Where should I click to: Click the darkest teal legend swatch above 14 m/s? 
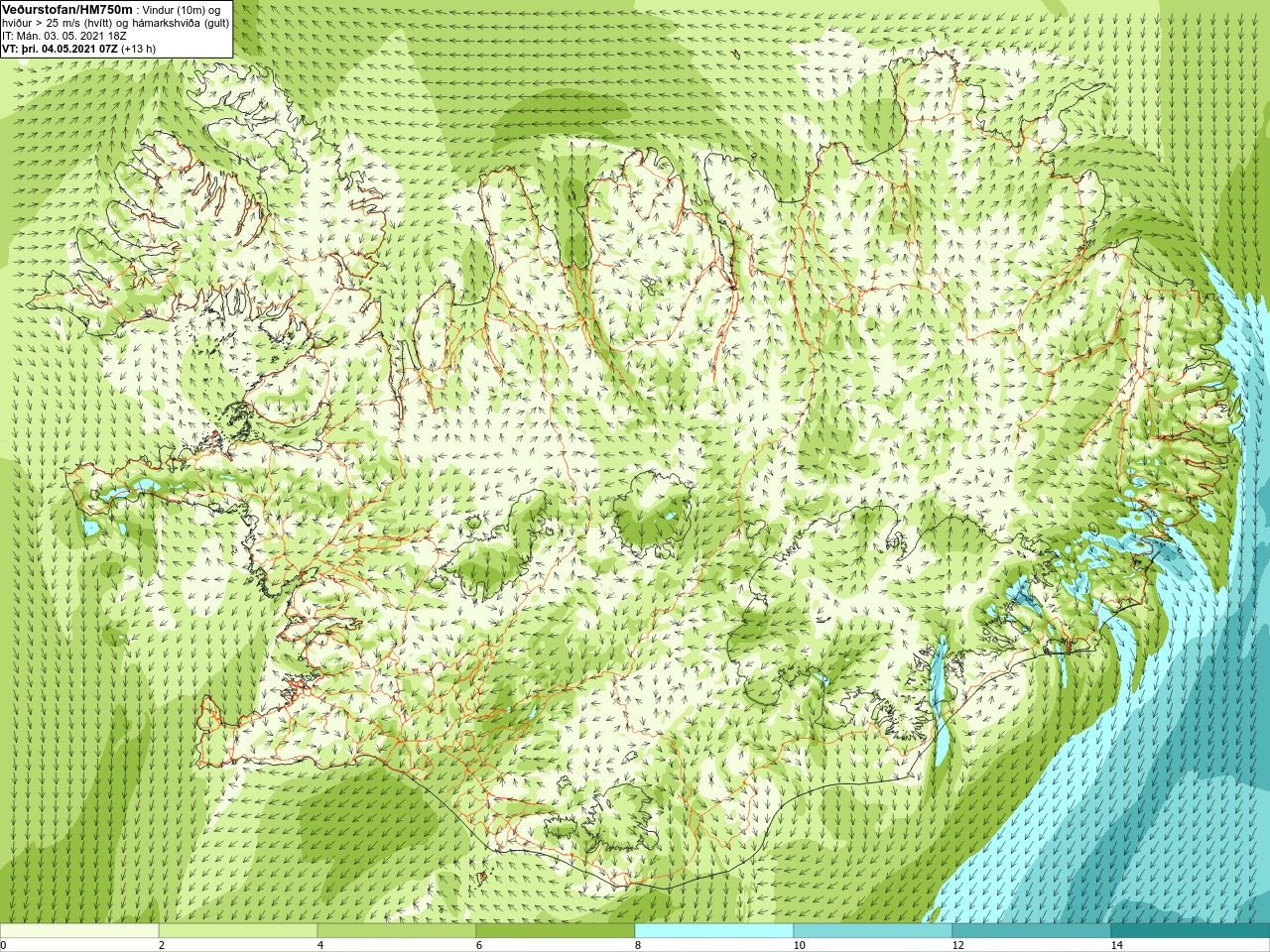click(1191, 931)
